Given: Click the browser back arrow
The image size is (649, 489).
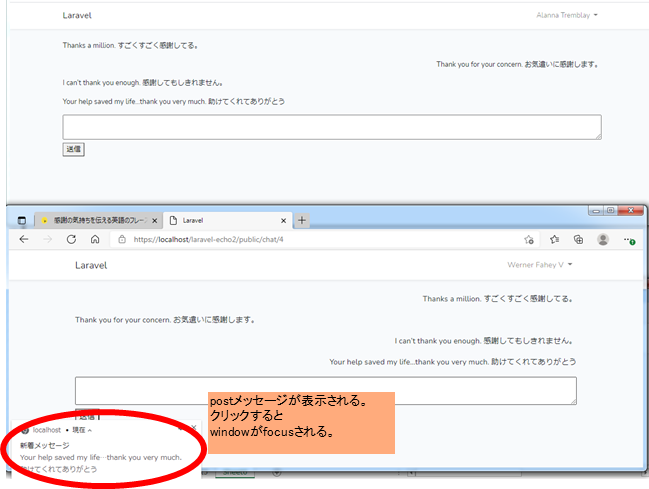Looking at the screenshot, I should point(24,239).
